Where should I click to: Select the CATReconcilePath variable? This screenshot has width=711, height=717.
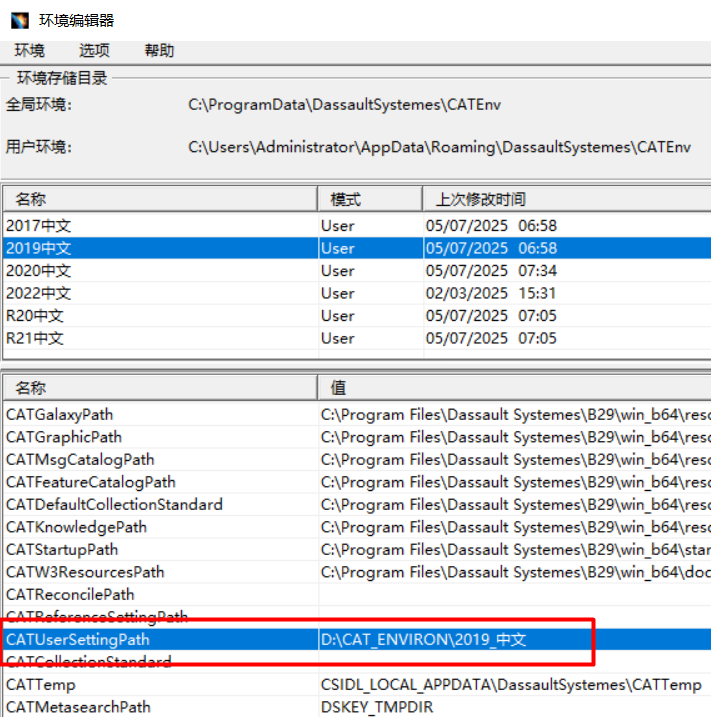coord(70,595)
